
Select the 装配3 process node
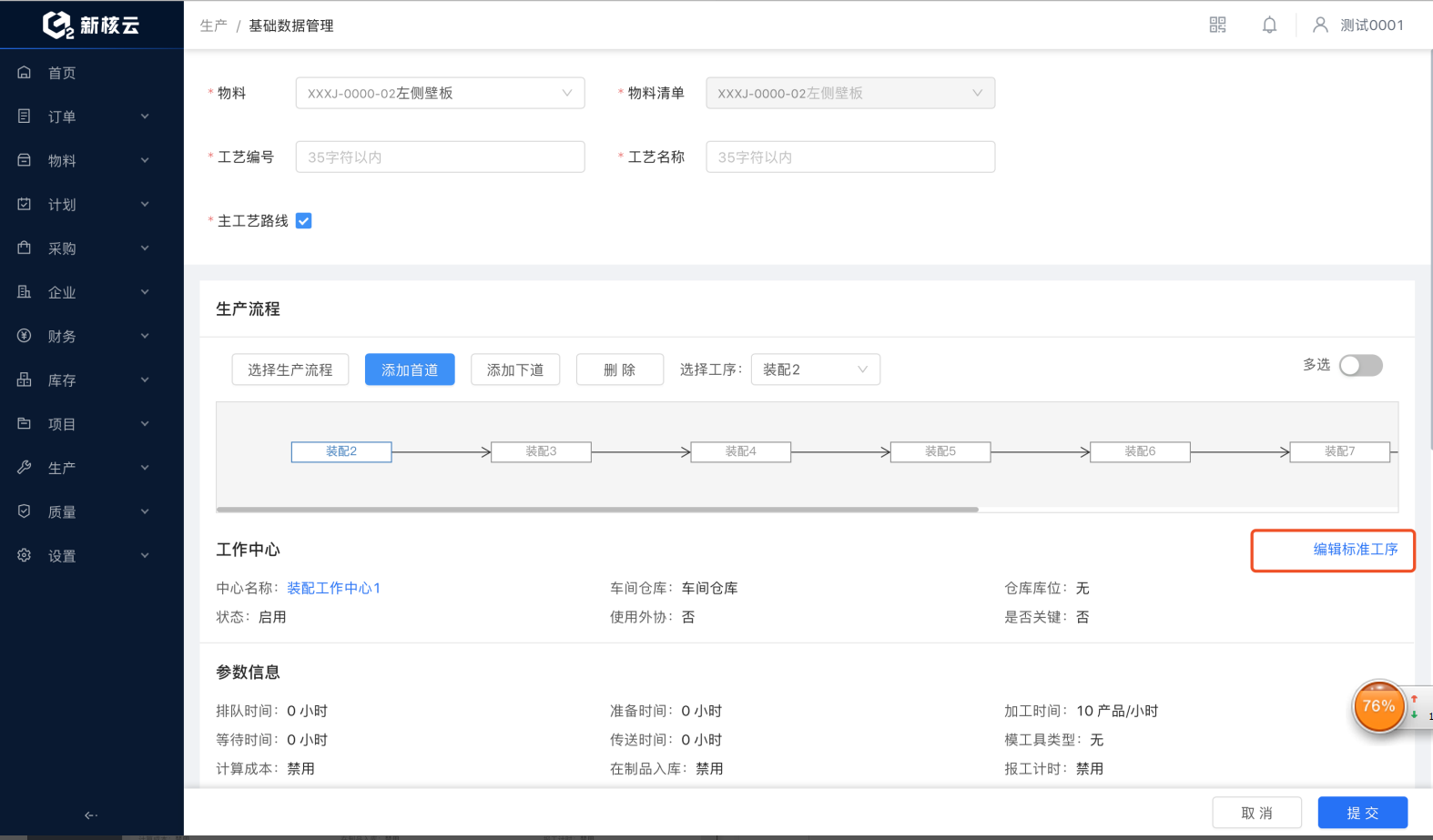coord(541,451)
